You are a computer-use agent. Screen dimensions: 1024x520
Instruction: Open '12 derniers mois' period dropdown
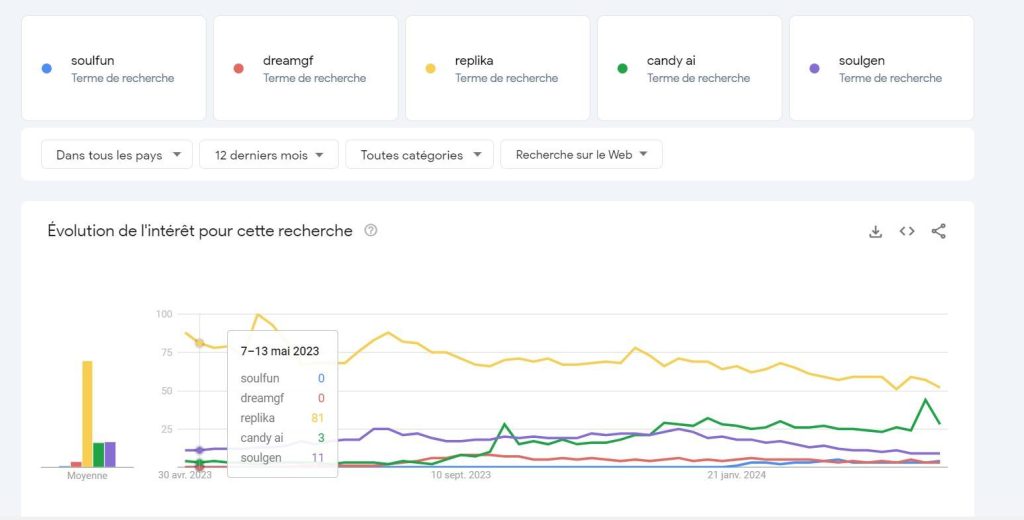coord(269,155)
